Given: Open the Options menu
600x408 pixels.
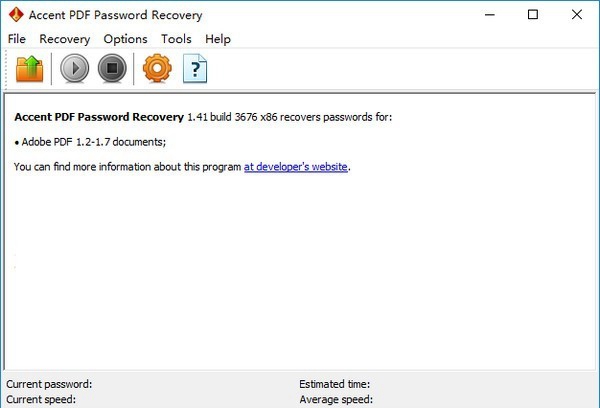Looking at the screenshot, I should pyautogui.click(x=125, y=39).
